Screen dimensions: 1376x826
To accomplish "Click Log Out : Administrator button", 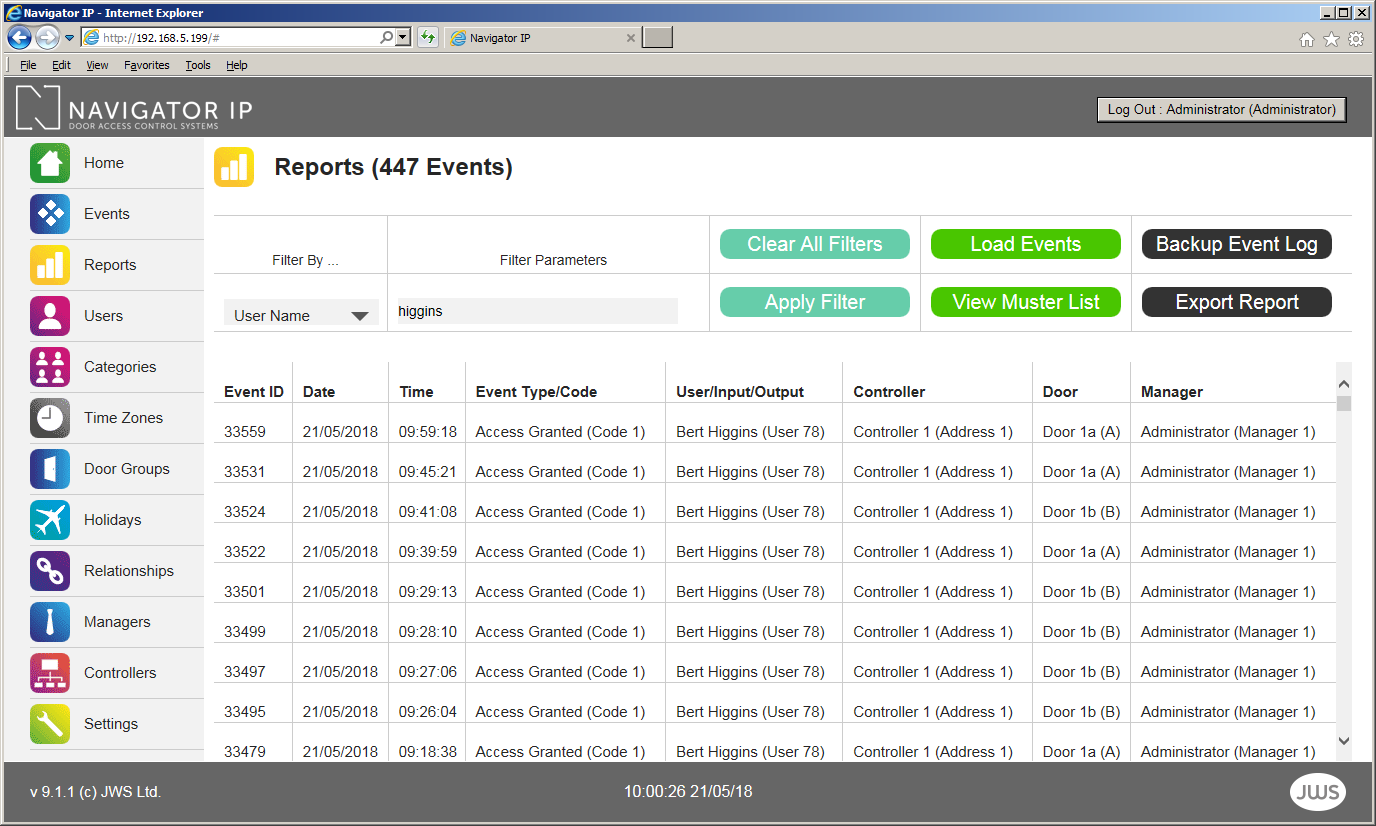I will tap(1222, 110).
